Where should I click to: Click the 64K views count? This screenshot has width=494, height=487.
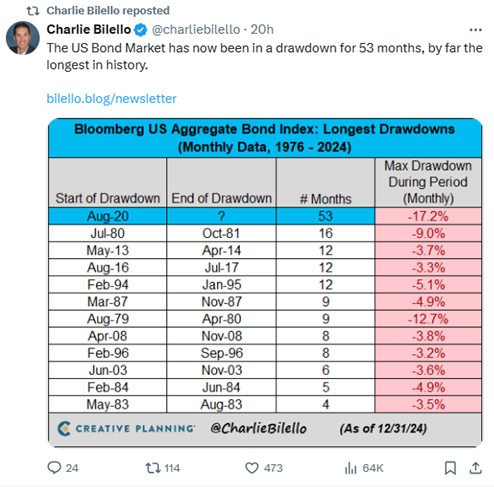(373, 468)
